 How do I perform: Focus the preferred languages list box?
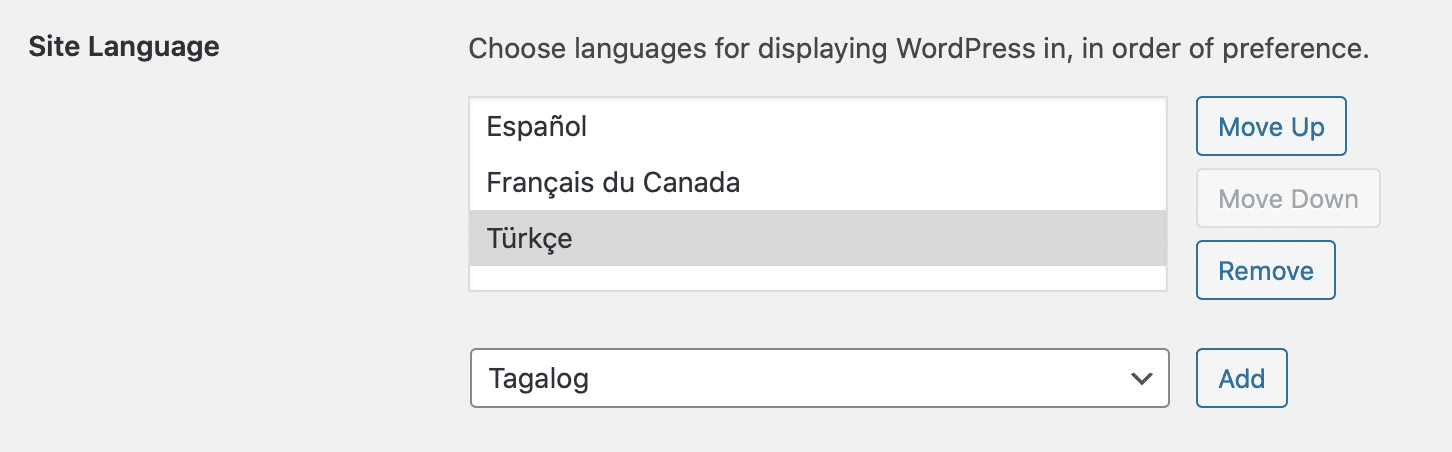818,194
